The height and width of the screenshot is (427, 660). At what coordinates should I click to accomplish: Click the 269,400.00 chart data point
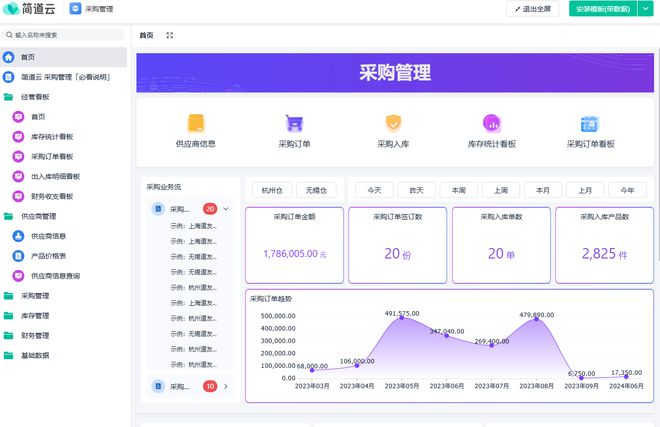point(492,345)
